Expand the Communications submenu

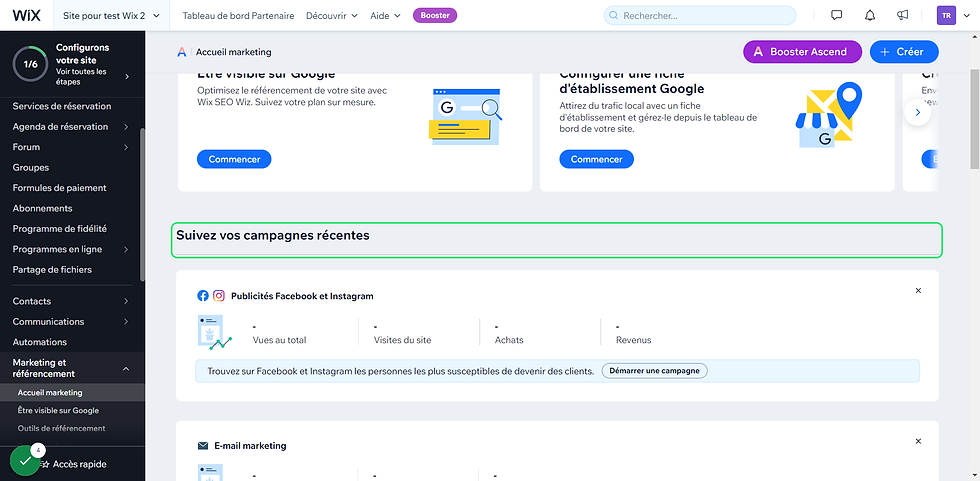click(126, 322)
